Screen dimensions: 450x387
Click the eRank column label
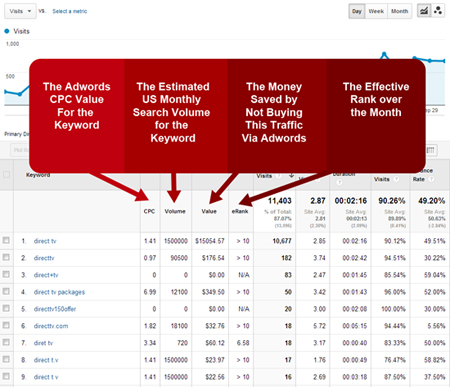pos(240,211)
